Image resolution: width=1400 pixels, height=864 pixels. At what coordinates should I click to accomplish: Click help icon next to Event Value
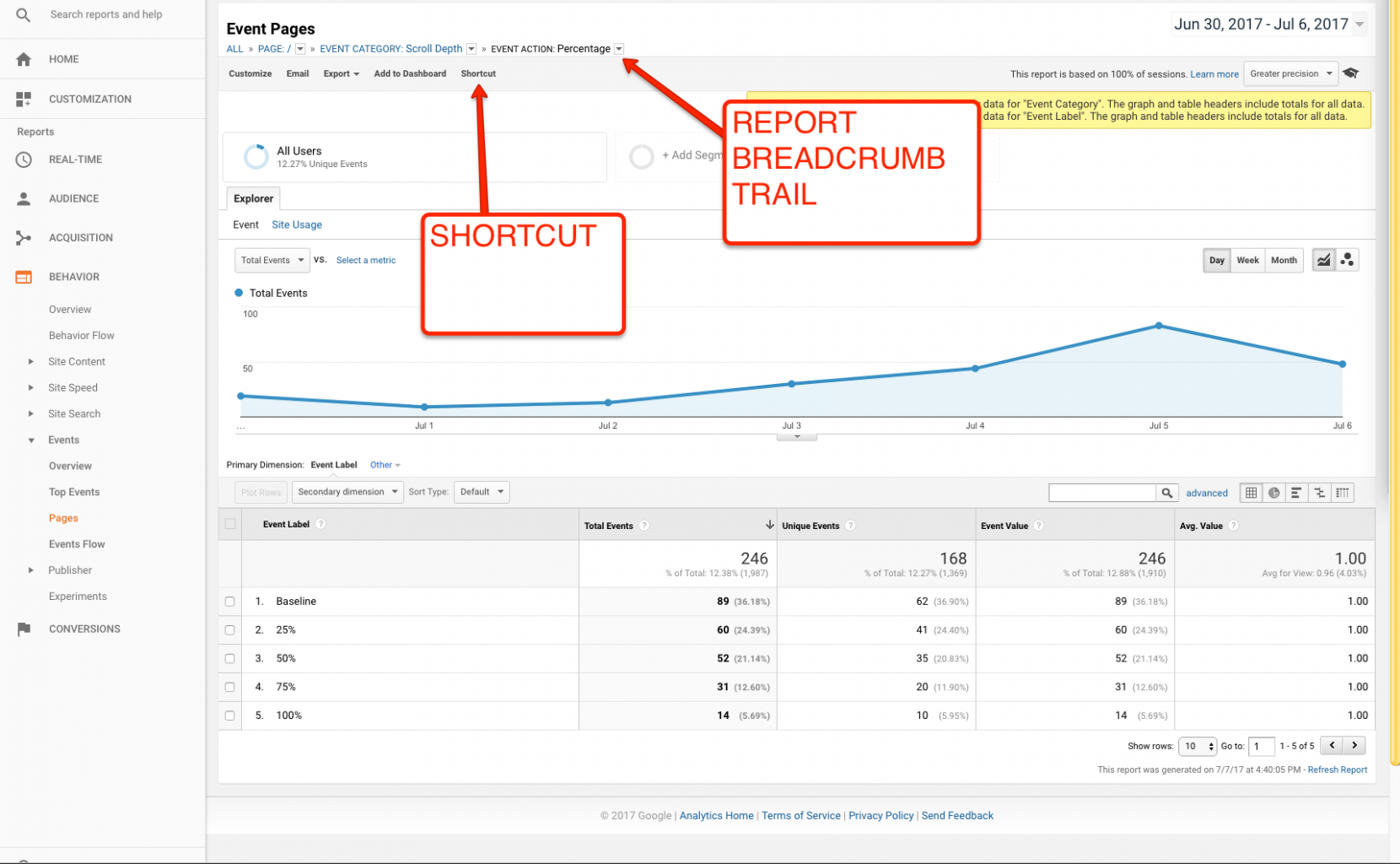pyautogui.click(x=1039, y=526)
